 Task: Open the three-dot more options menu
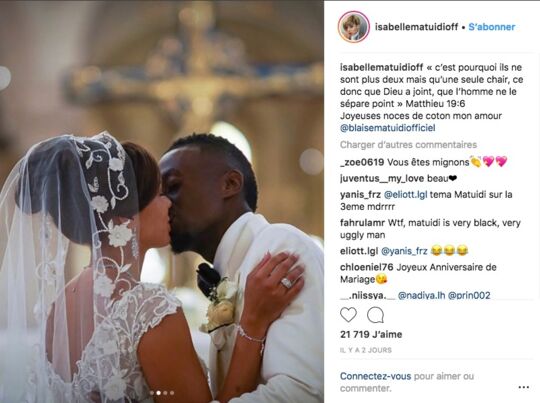(523, 387)
